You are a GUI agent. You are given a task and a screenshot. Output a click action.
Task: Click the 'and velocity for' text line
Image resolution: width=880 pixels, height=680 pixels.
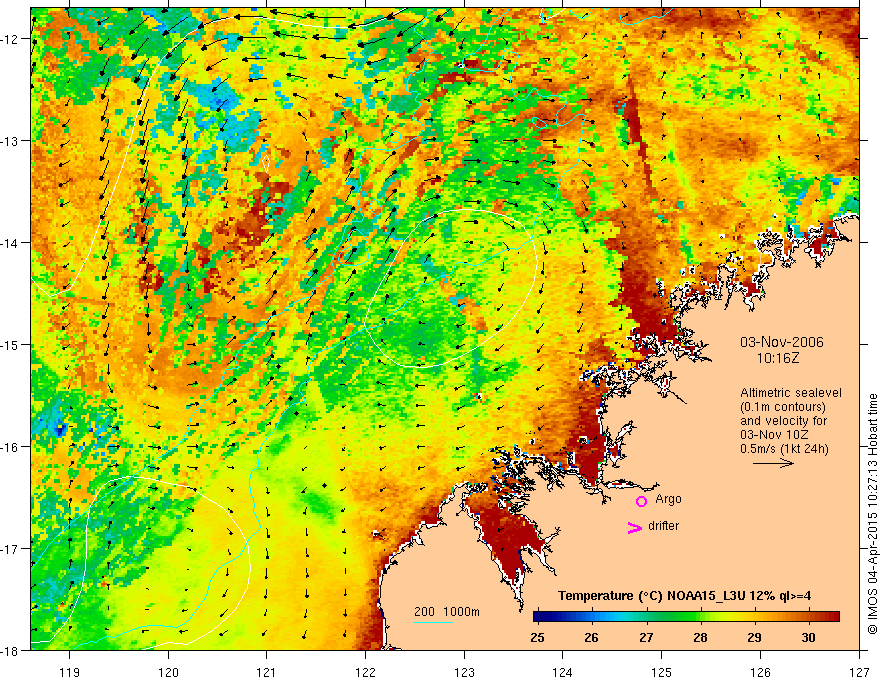[x=783, y=421]
